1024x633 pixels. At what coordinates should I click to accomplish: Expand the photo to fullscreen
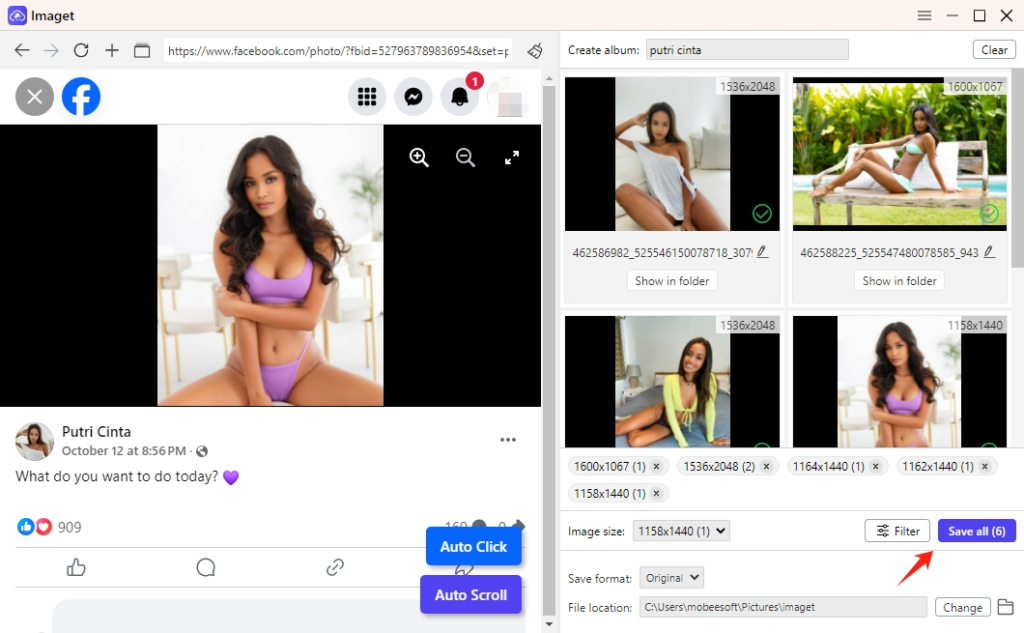click(x=511, y=157)
